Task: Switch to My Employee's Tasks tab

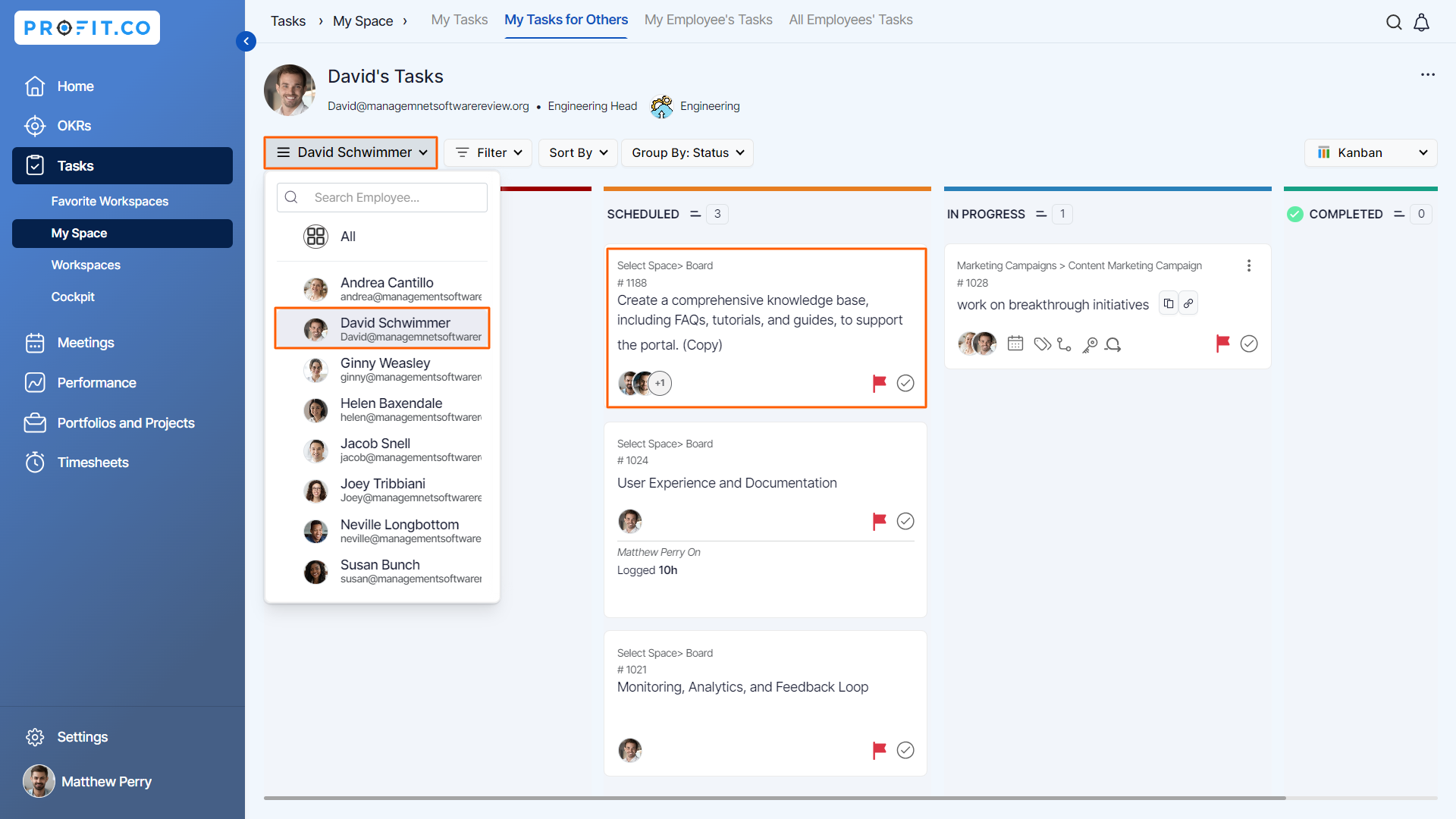Action: point(708,20)
